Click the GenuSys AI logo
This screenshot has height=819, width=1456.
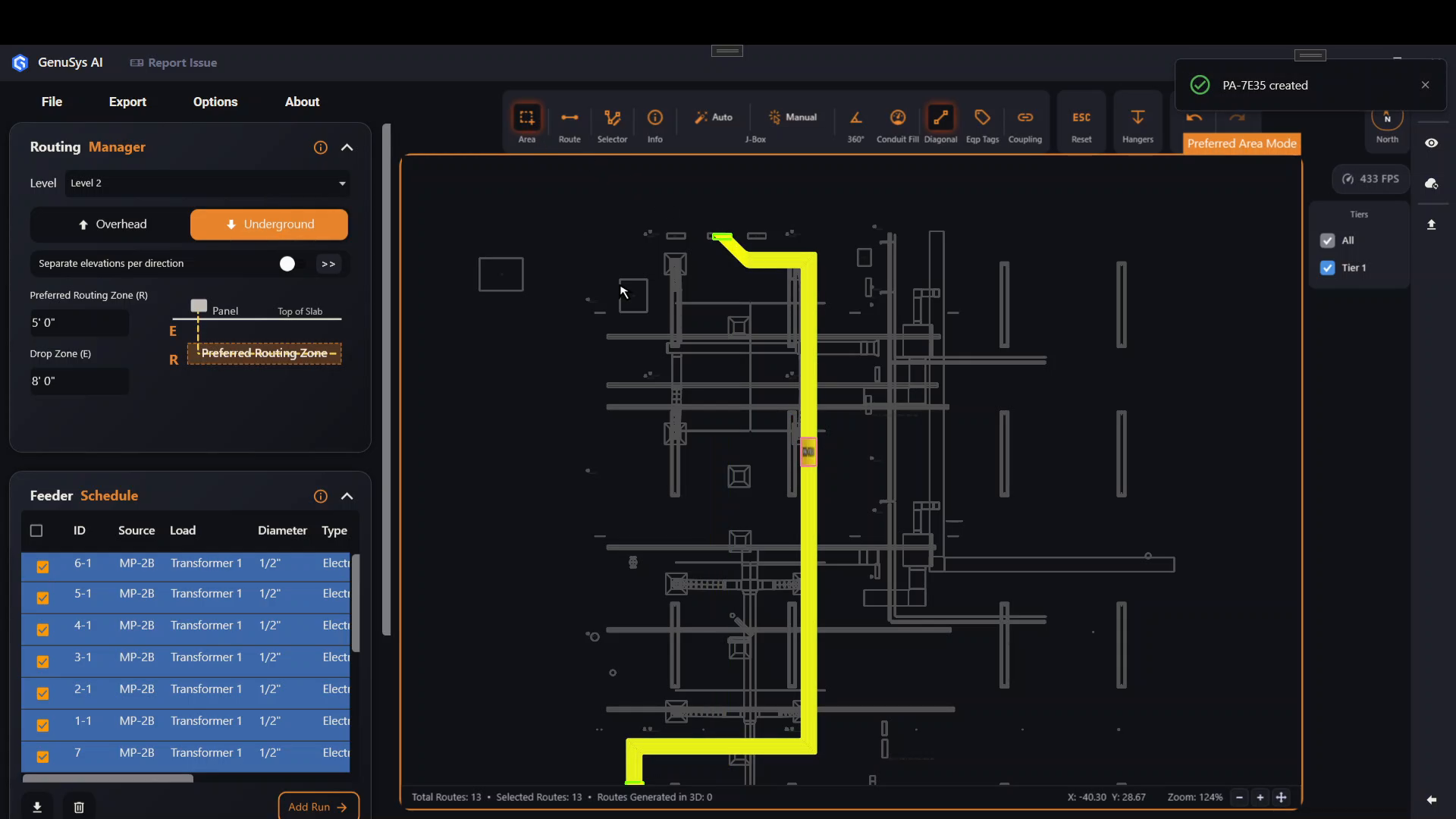pyautogui.click(x=20, y=63)
